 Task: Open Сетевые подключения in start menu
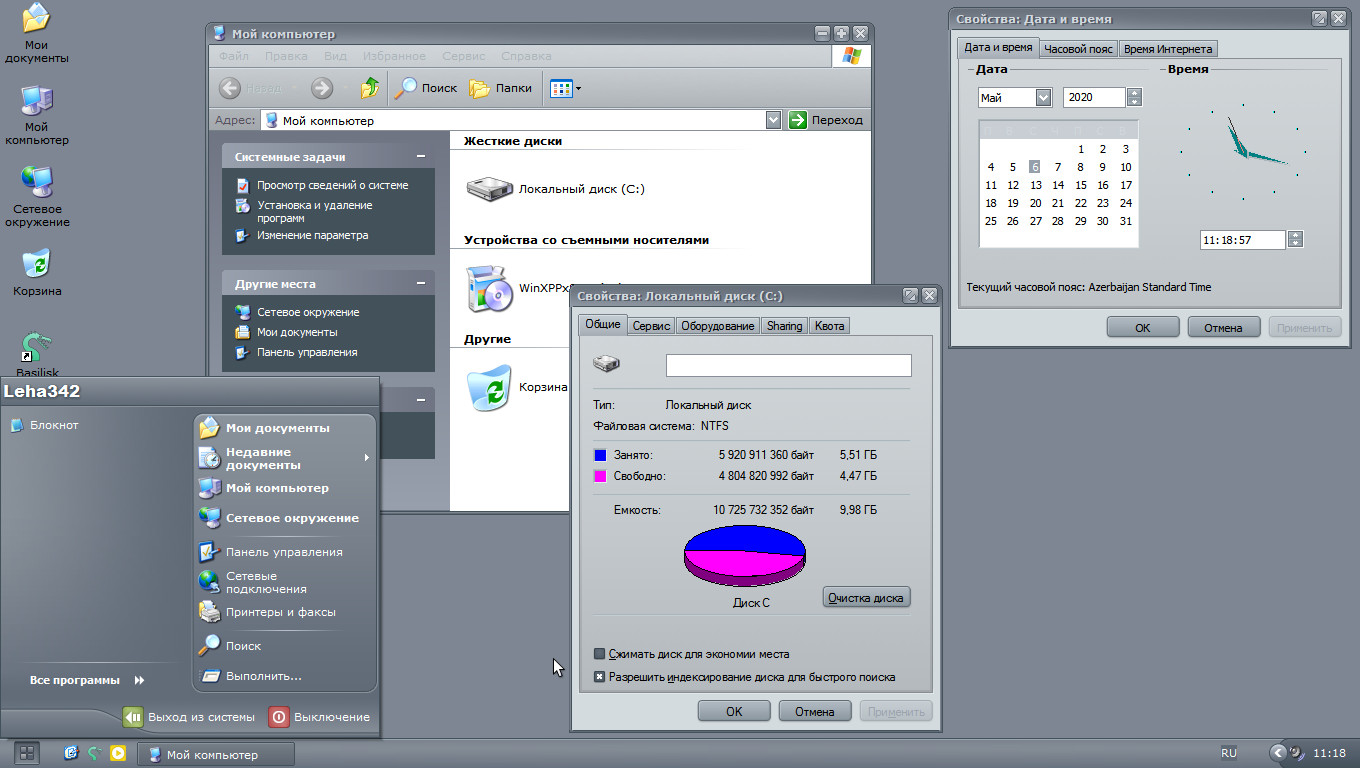(x=284, y=582)
